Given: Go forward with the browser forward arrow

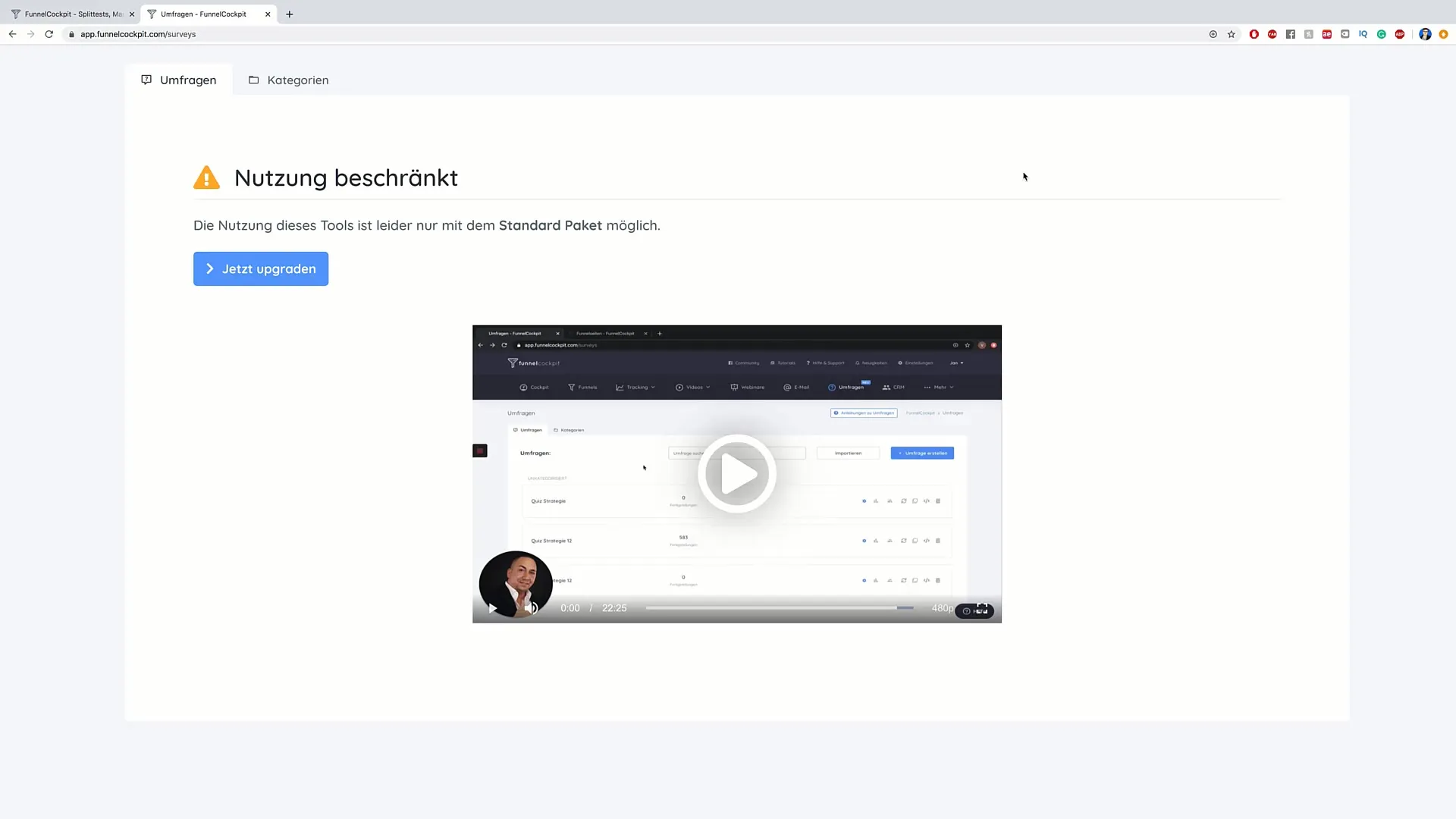Looking at the screenshot, I should [30, 34].
